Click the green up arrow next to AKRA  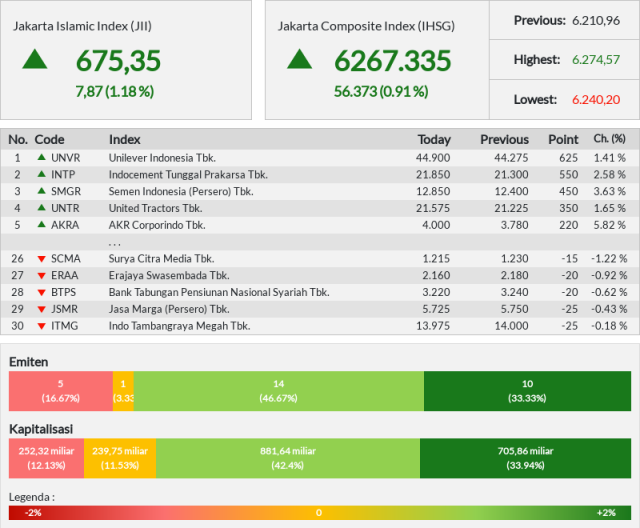coord(41,224)
